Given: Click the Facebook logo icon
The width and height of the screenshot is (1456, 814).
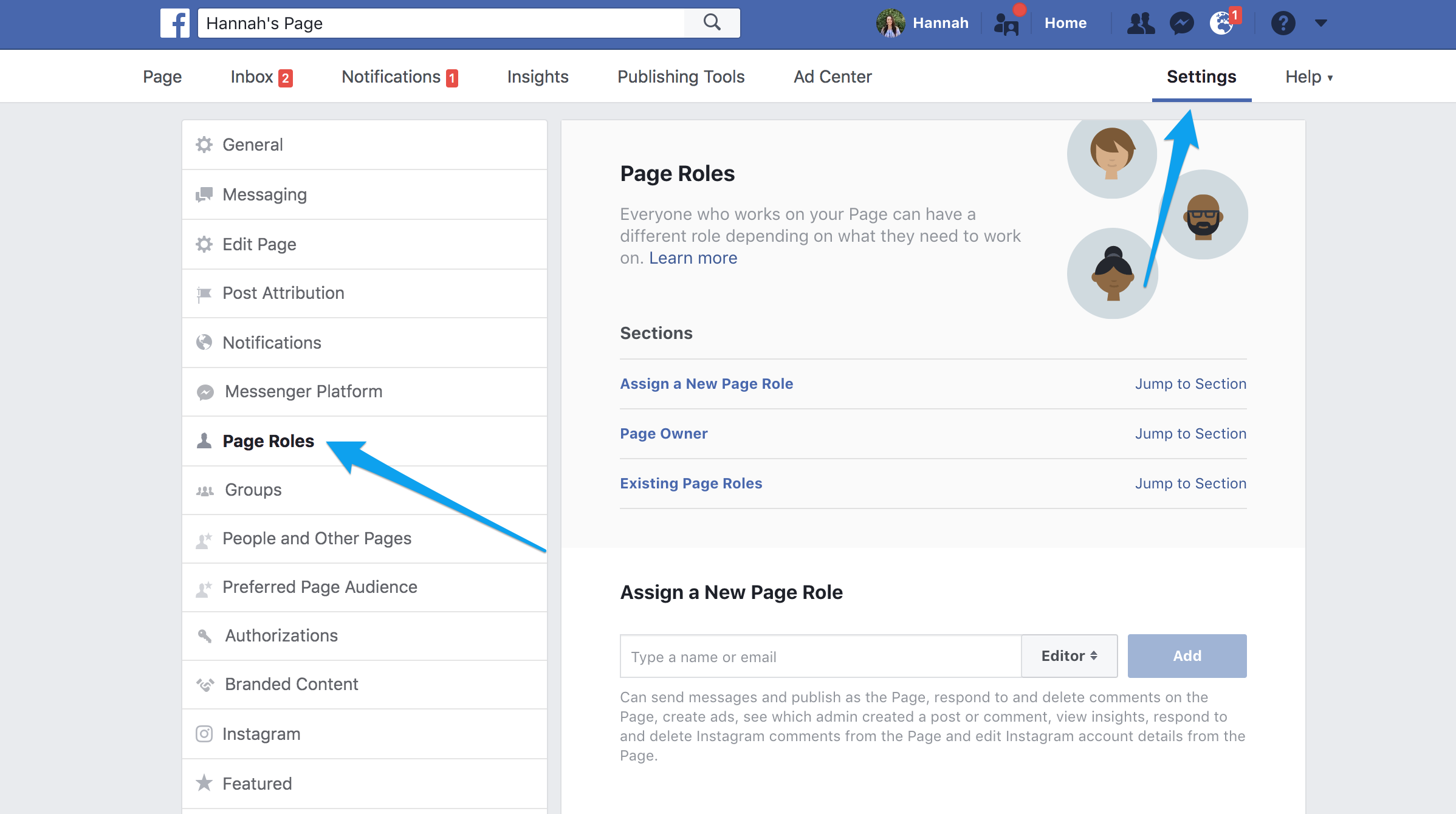Looking at the screenshot, I should (175, 23).
